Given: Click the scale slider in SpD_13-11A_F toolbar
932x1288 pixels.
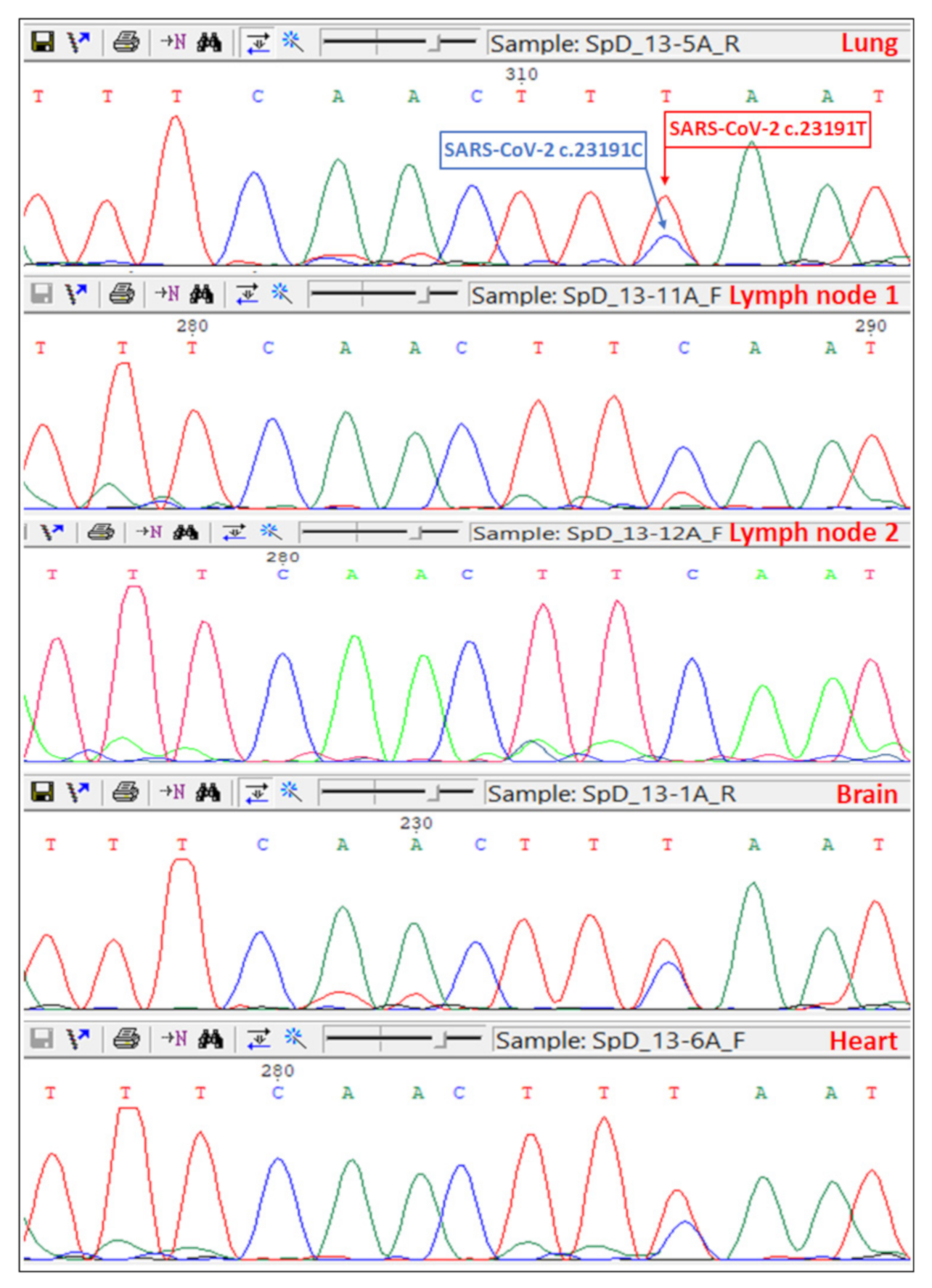Looking at the screenshot, I should click(x=383, y=294).
